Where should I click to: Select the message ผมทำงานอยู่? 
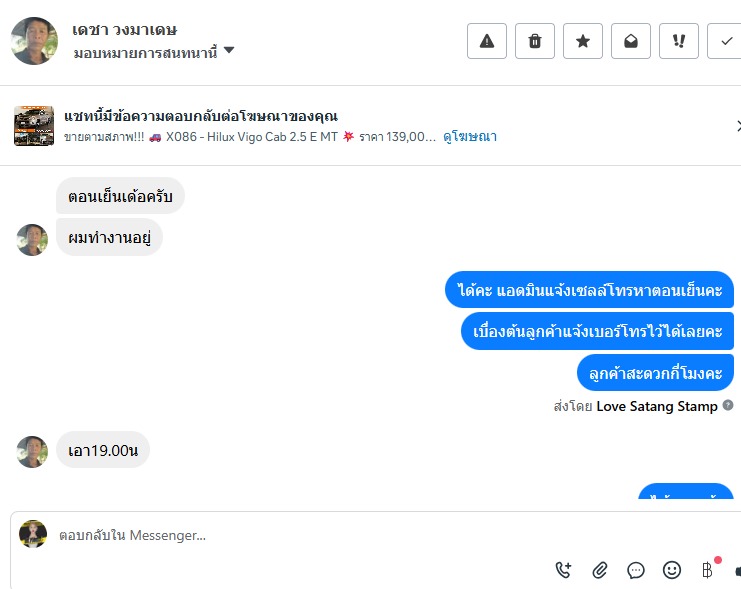109,237
